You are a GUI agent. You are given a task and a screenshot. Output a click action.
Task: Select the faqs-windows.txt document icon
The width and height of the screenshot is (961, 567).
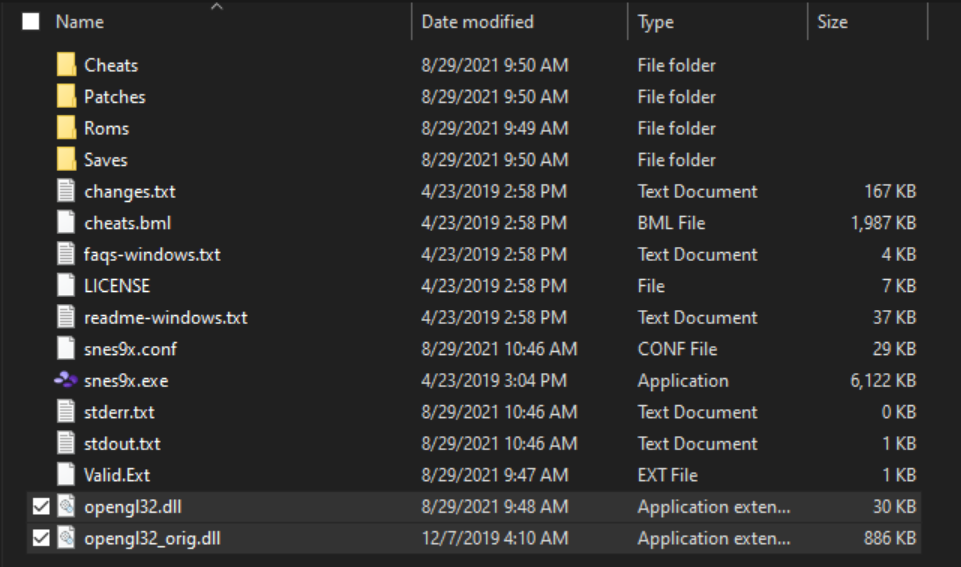(x=66, y=254)
